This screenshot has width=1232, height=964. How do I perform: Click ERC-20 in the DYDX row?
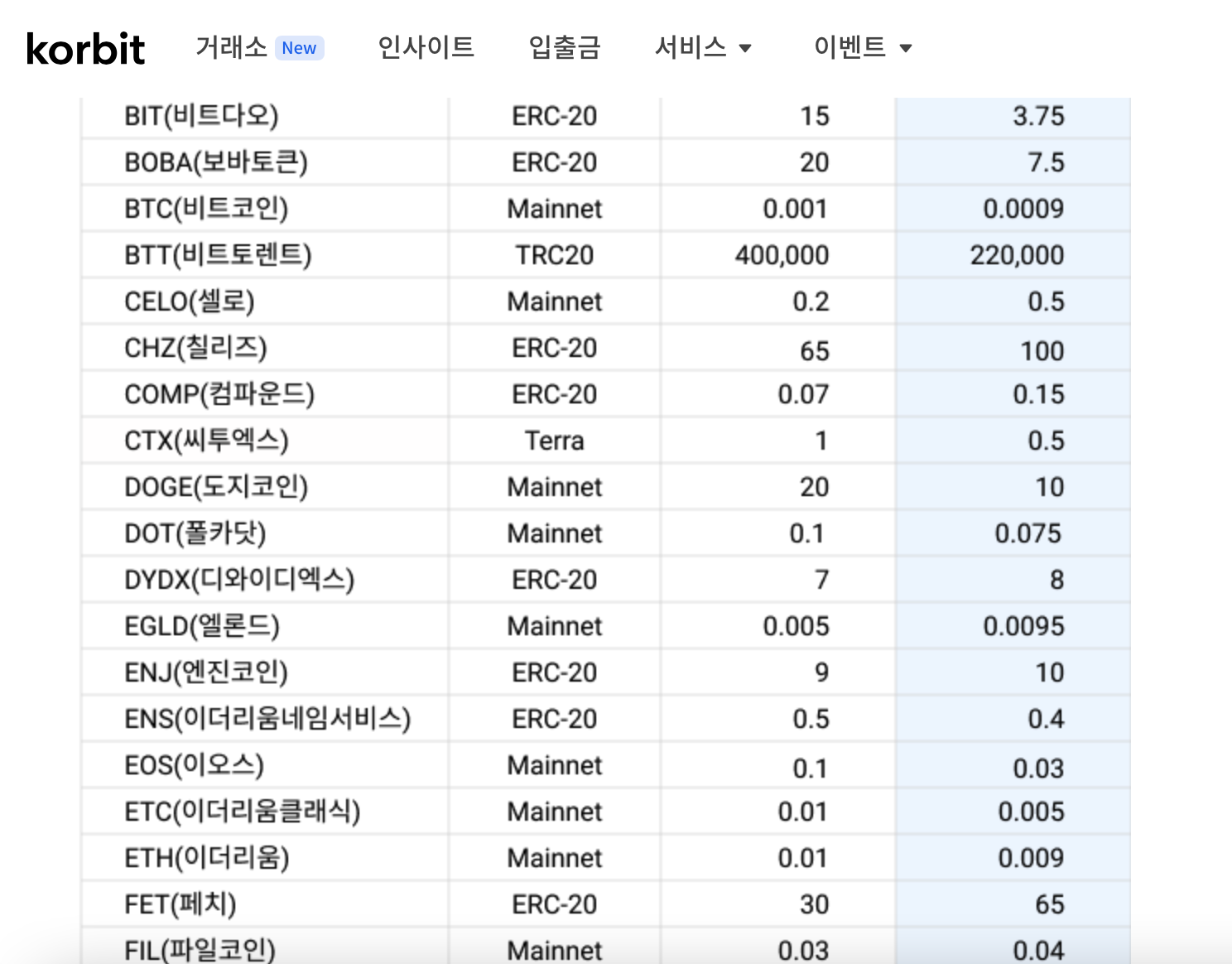pos(555,580)
